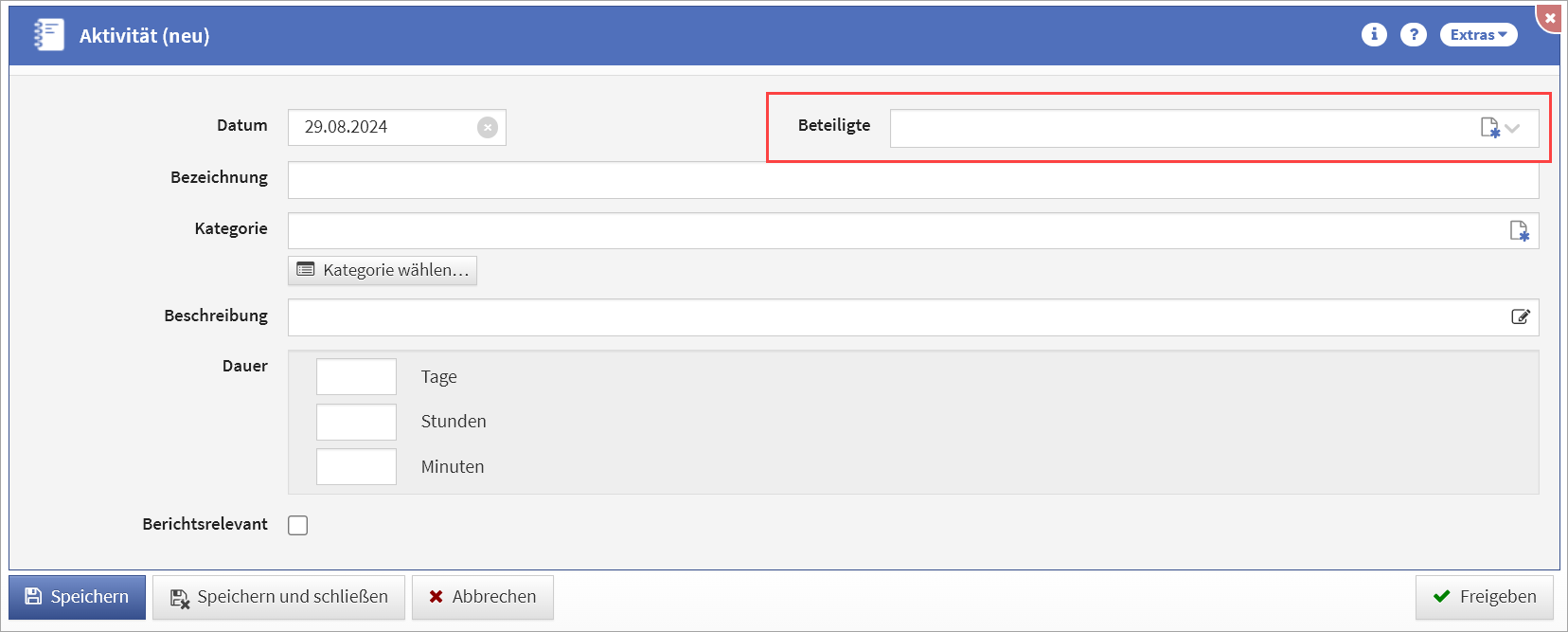Open the Extras dropdown menu
The width and height of the screenshot is (1568, 632).
pos(1478,35)
